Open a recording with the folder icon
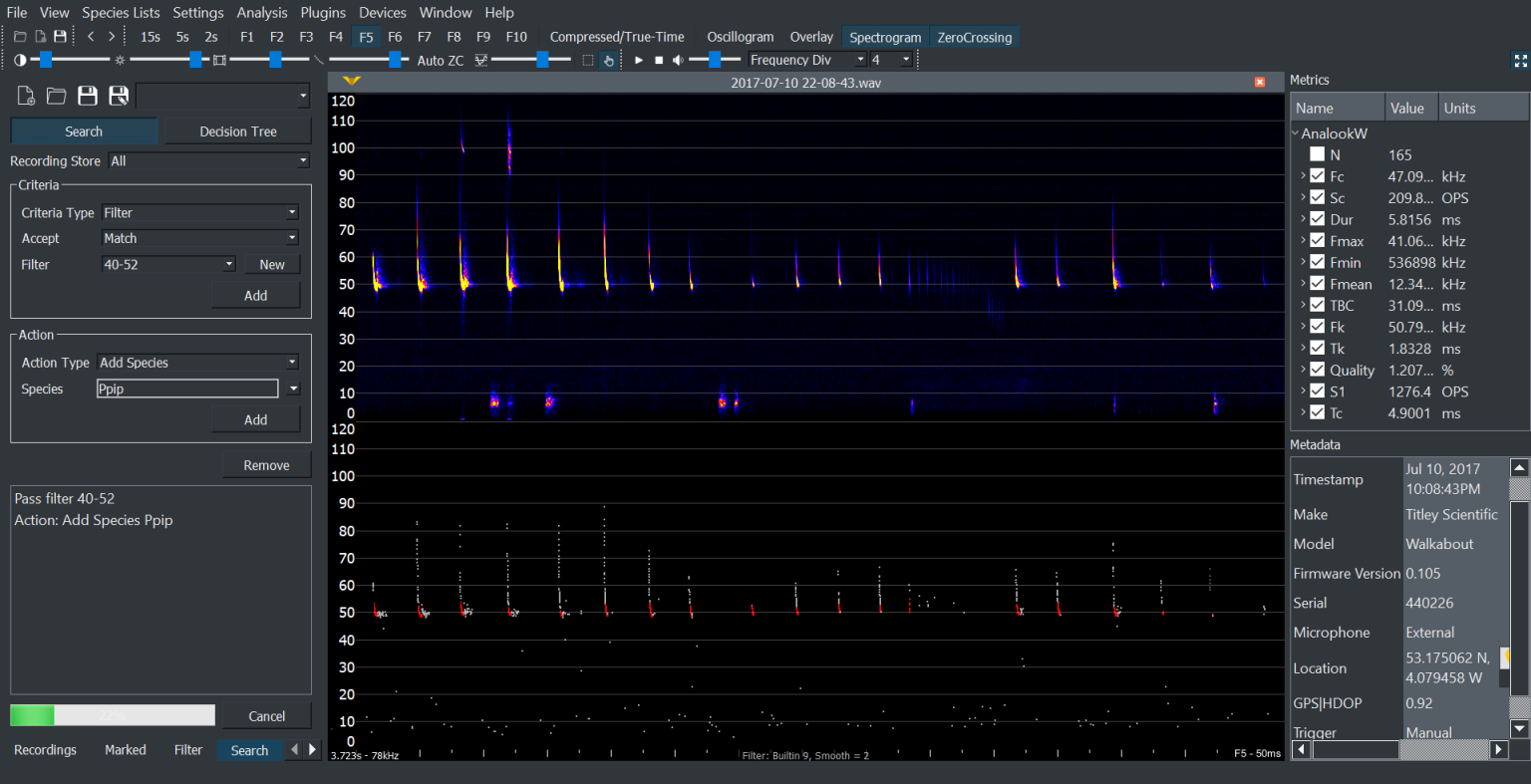Screen dimensions: 1531x784 (x=56, y=95)
